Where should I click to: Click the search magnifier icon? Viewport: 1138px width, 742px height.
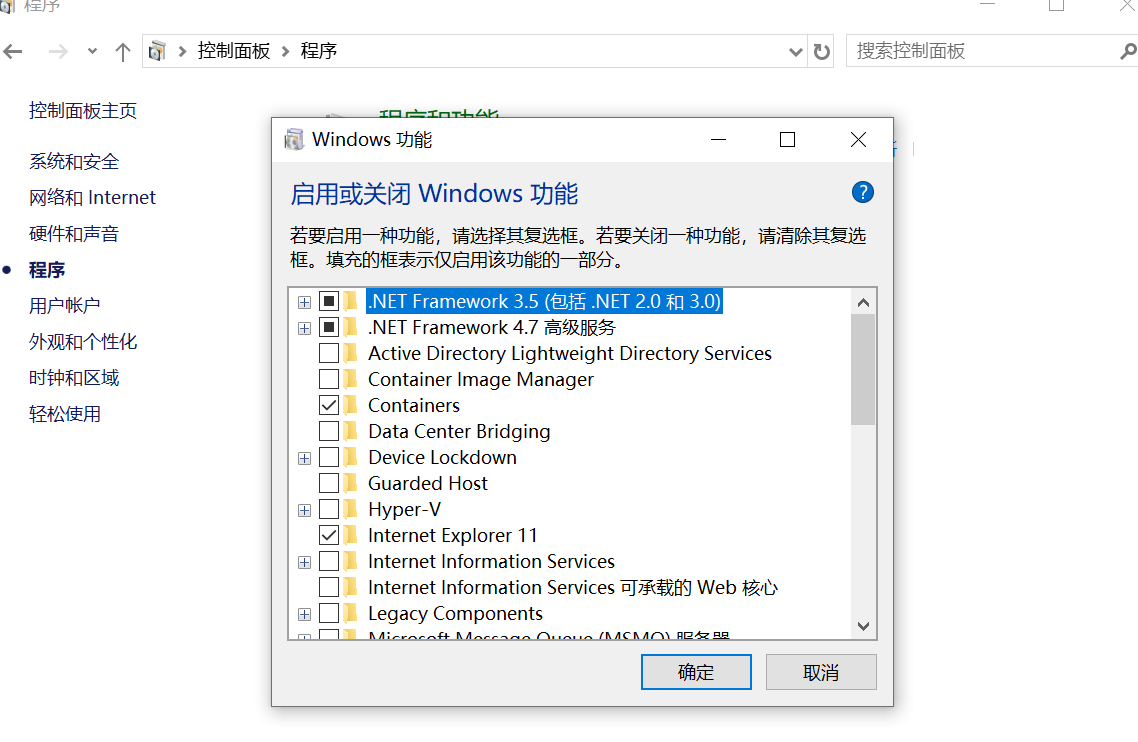[1128, 52]
